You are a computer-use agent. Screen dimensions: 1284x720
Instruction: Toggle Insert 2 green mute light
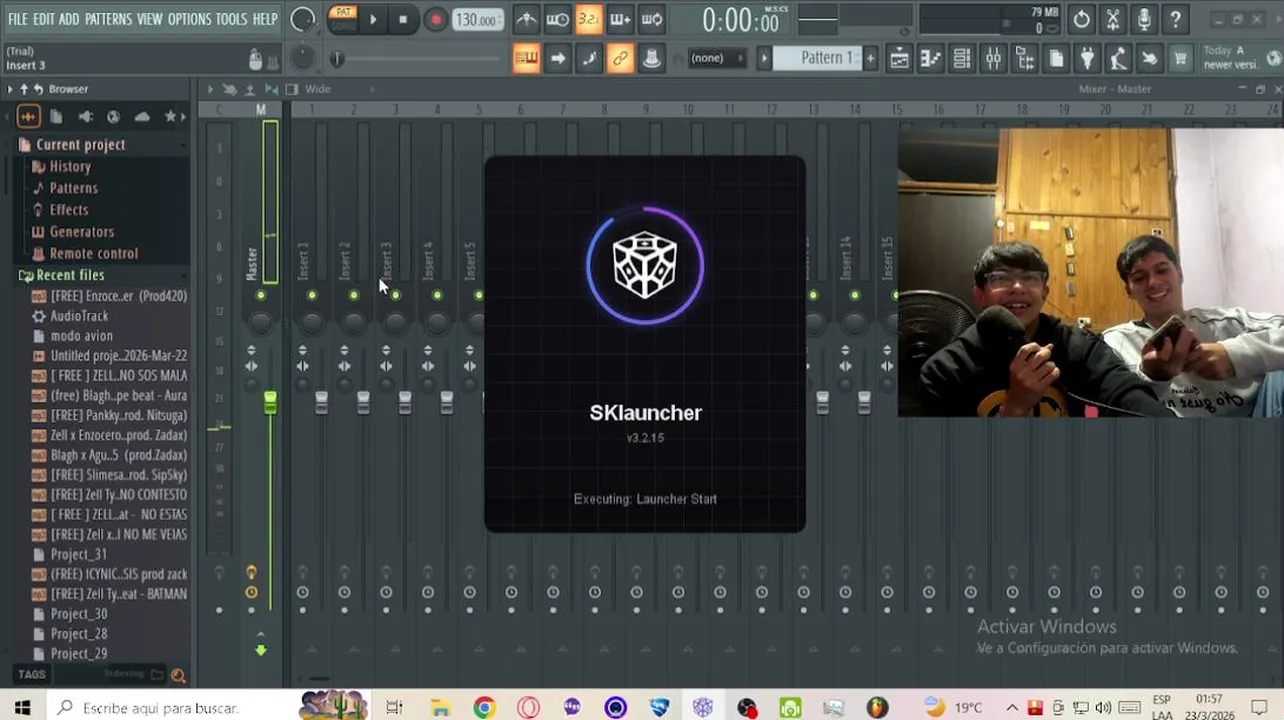point(354,295)
